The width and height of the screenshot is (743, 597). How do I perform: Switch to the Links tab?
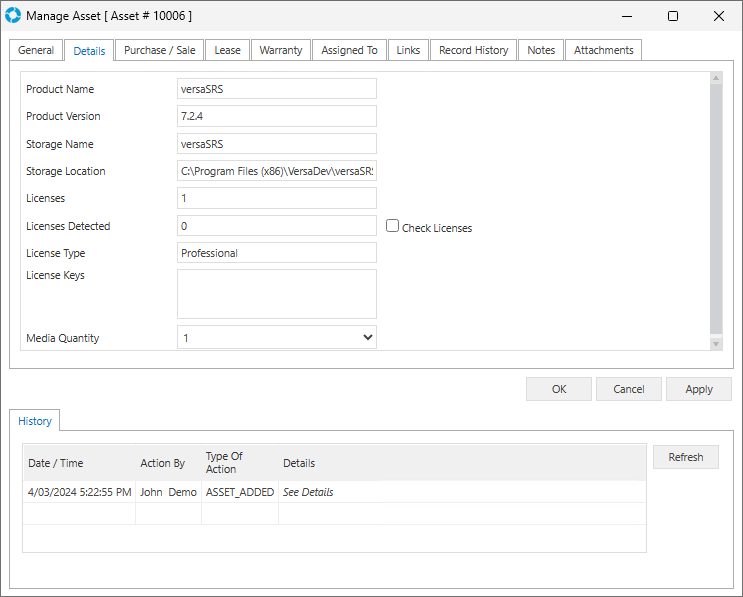coord(408,50)
